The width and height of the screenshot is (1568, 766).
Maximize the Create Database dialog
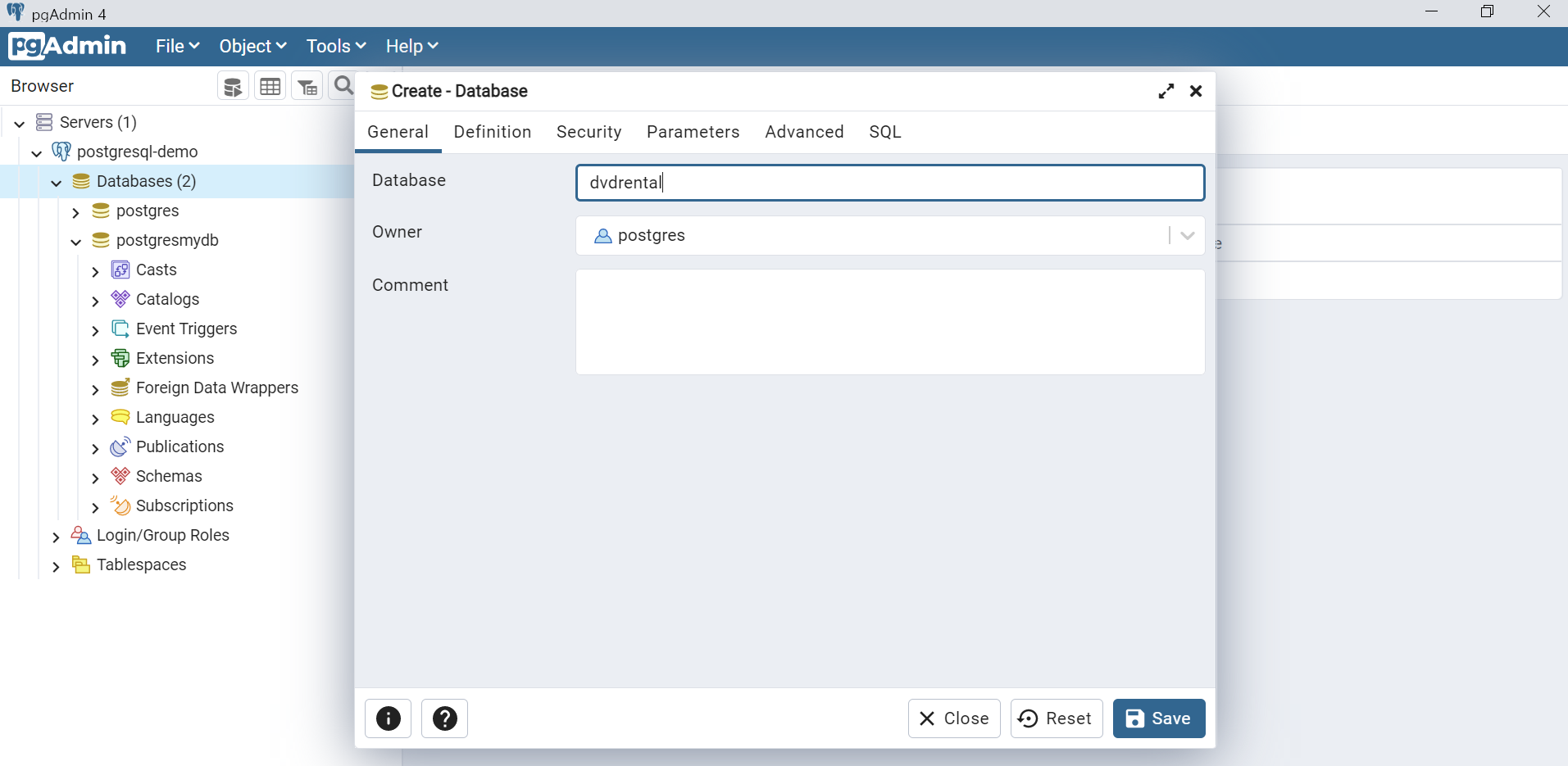coord(1166,91)
